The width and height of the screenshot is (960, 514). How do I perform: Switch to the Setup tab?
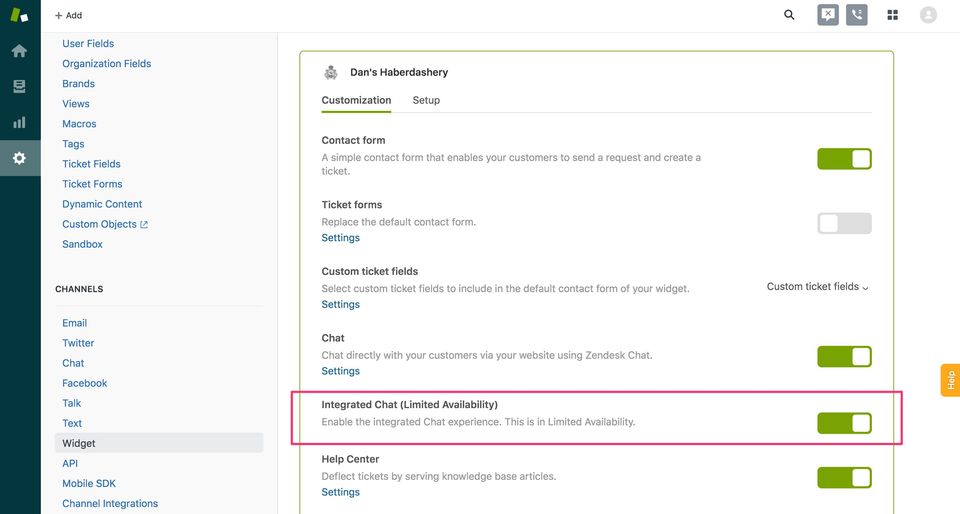(426, 100)
